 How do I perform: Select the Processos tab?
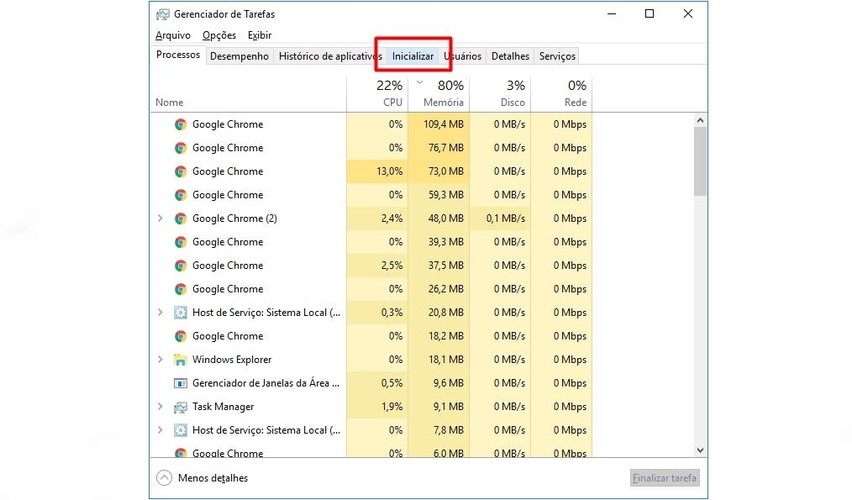point(178,55)
